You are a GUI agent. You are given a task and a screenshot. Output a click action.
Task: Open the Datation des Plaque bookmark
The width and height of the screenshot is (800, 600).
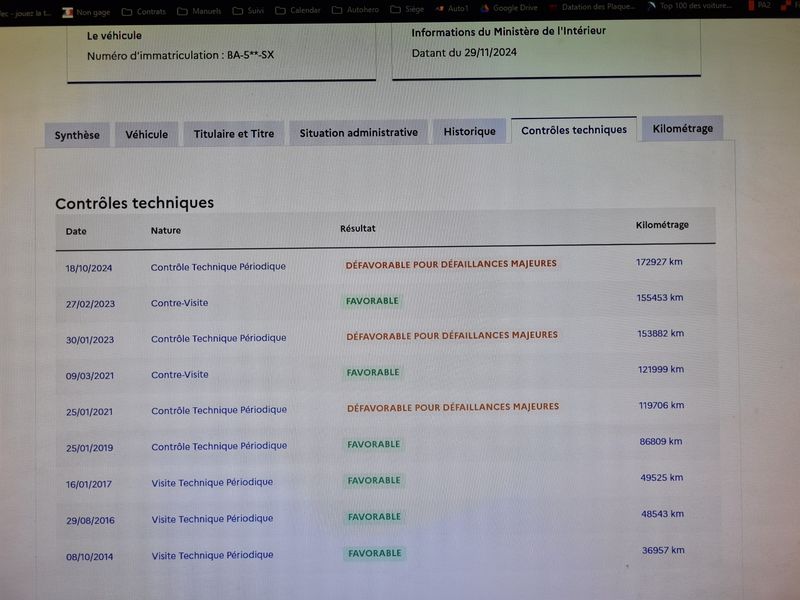[592, 7]
